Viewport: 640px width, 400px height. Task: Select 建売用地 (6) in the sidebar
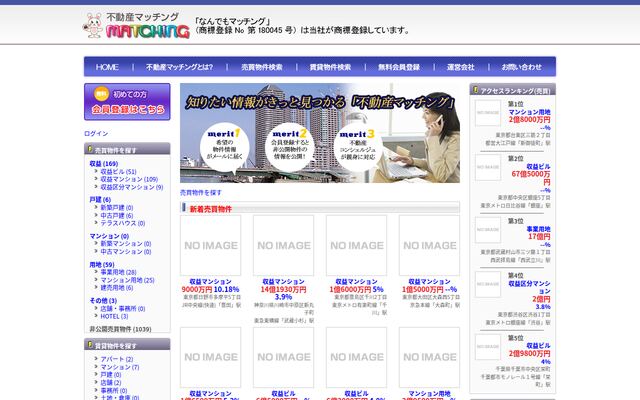(x=117, y=287)
